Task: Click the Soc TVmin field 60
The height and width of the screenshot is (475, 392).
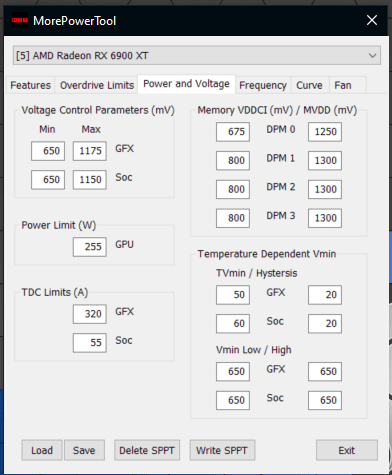Action: click(233, 324)
